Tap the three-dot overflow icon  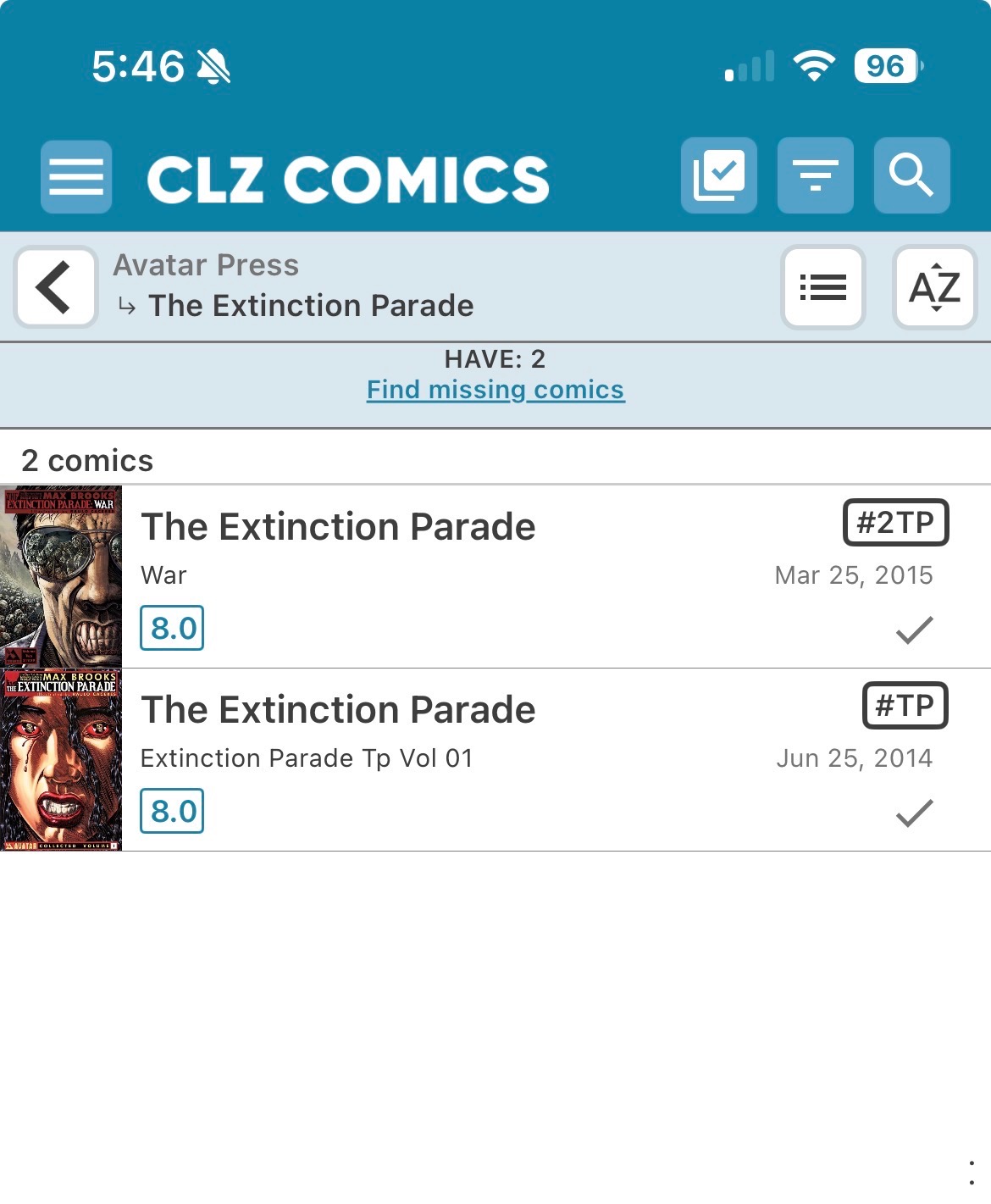pos(971,1173)
